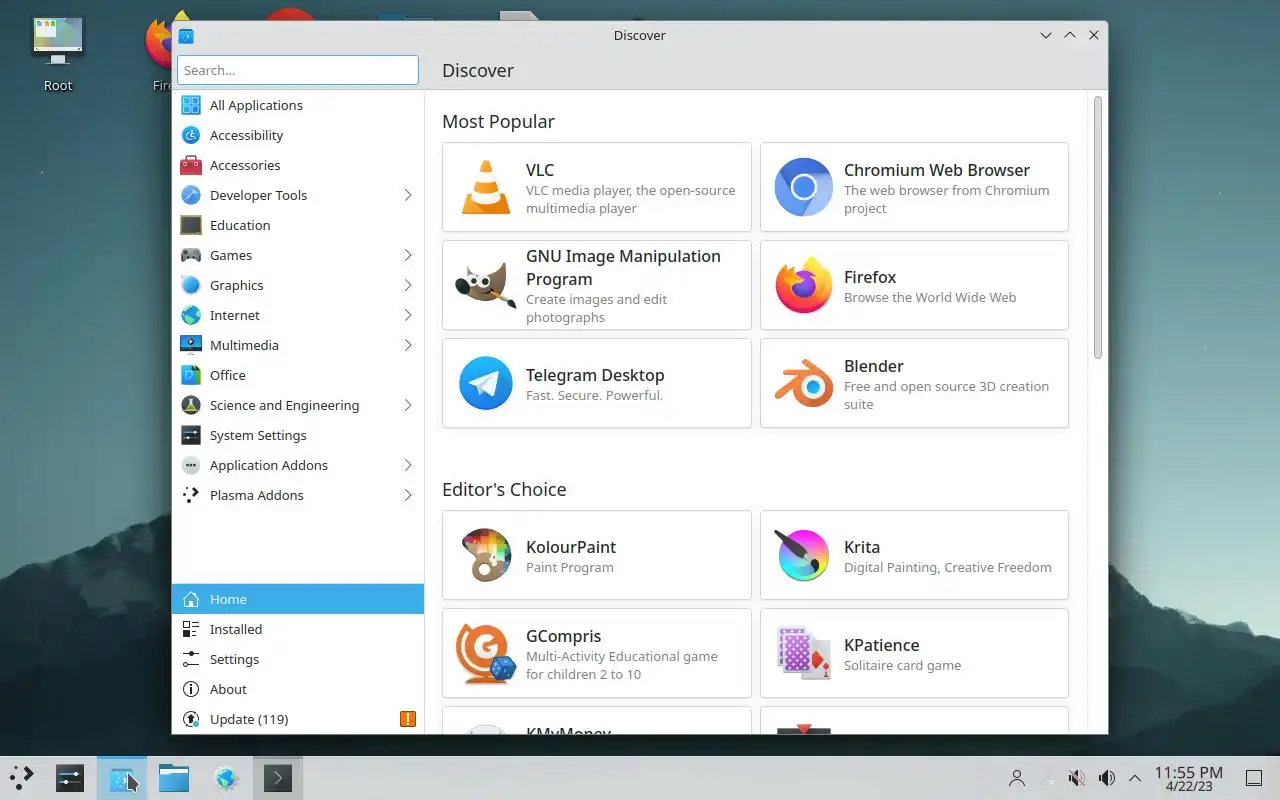
Task: Expand the Games category arrow
Action: click(408, 255)
